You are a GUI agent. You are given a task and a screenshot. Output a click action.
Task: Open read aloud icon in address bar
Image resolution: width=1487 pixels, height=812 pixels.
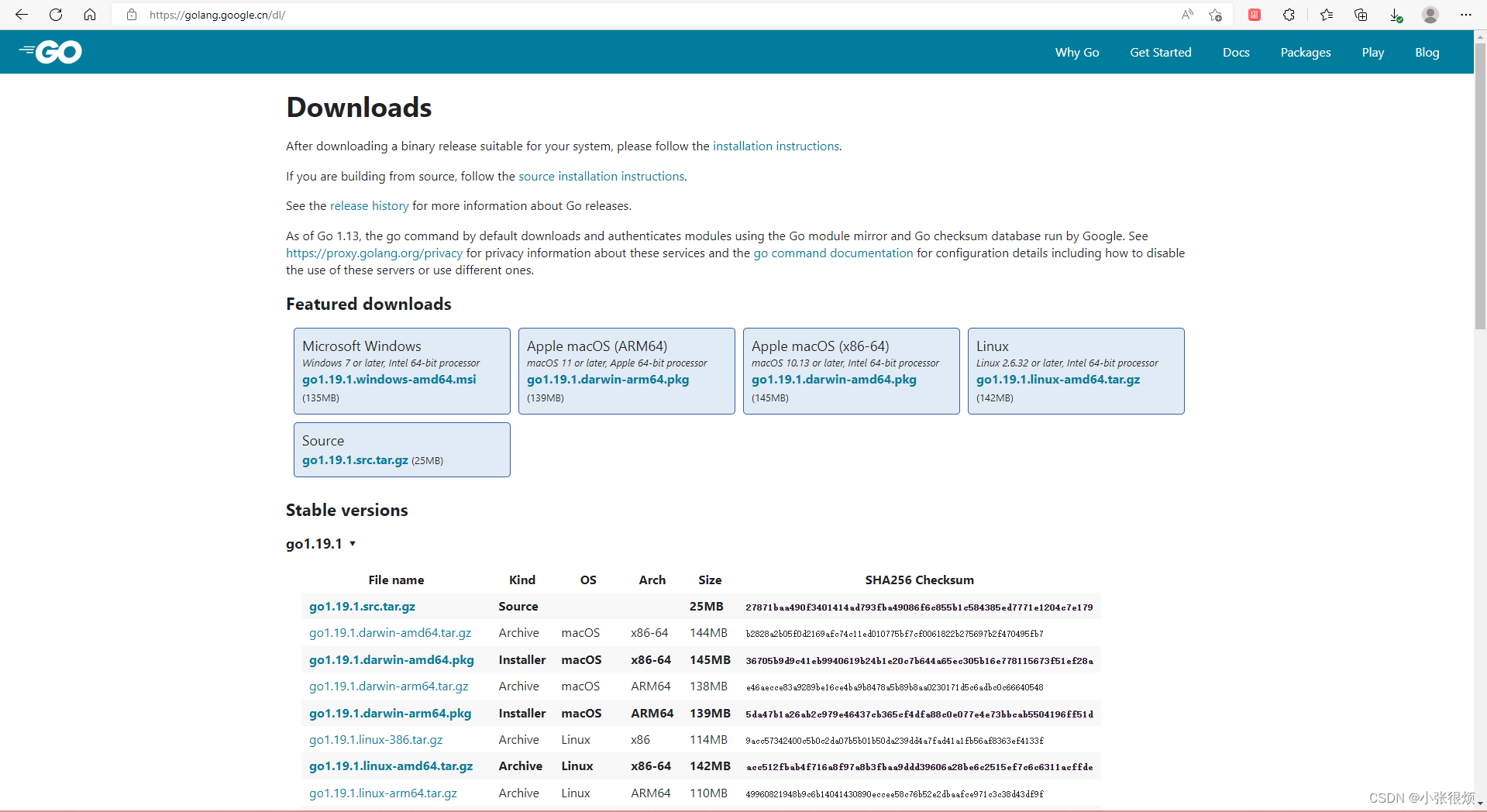(1187, 15)
